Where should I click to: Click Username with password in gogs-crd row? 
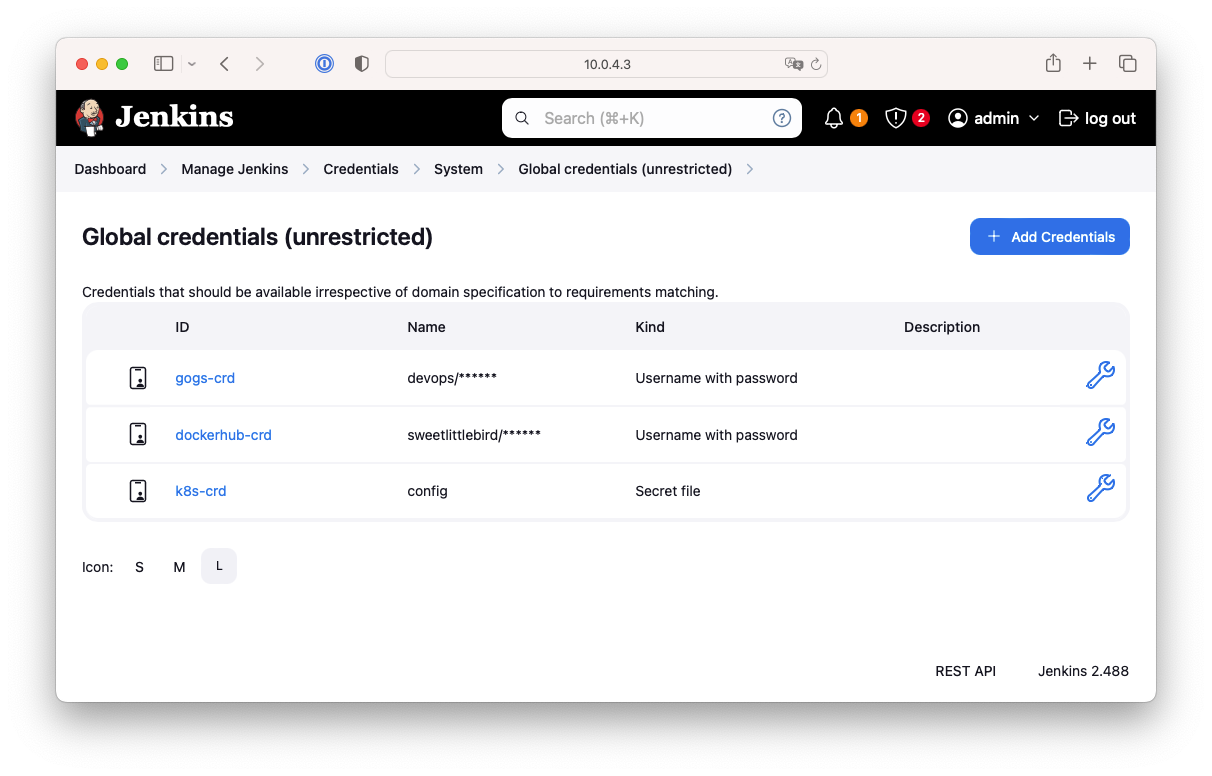click(716, 378)
